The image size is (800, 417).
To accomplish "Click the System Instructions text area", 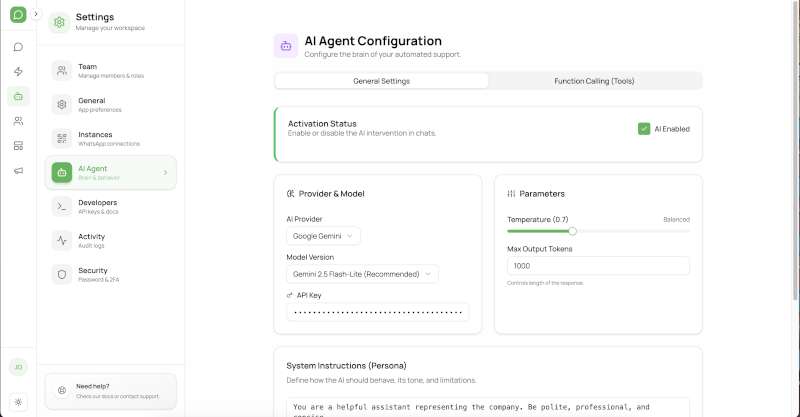I will [x=488, y=408].
